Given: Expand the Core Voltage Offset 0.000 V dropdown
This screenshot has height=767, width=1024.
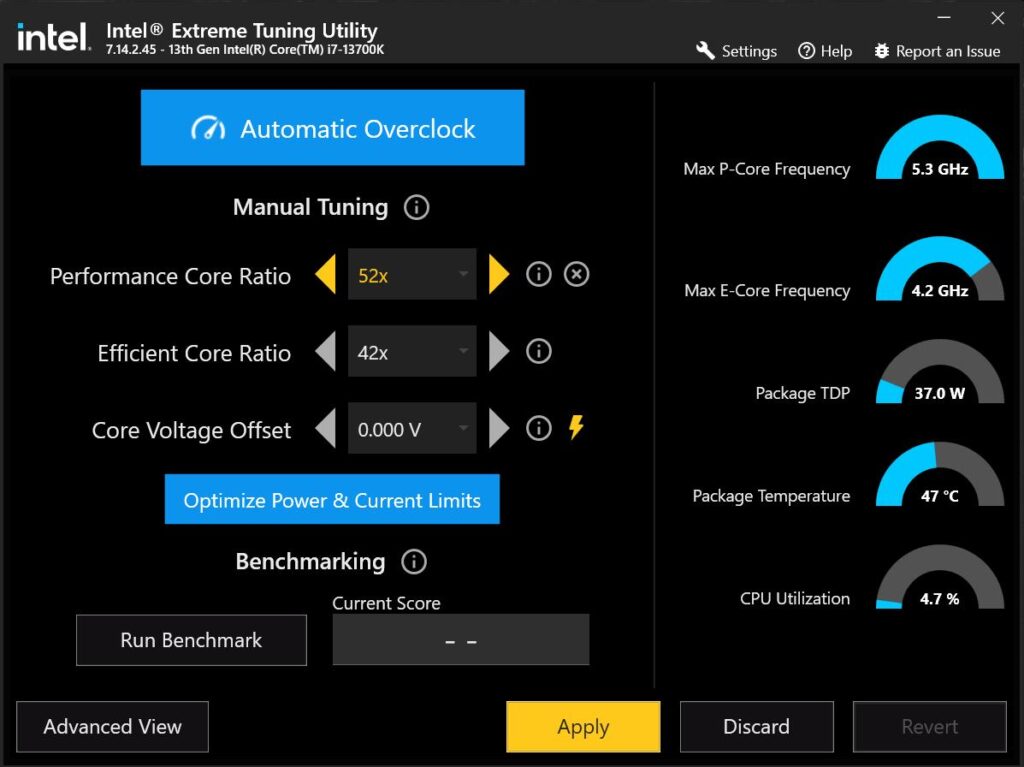Looking at the screenshot, I should 412,429.
